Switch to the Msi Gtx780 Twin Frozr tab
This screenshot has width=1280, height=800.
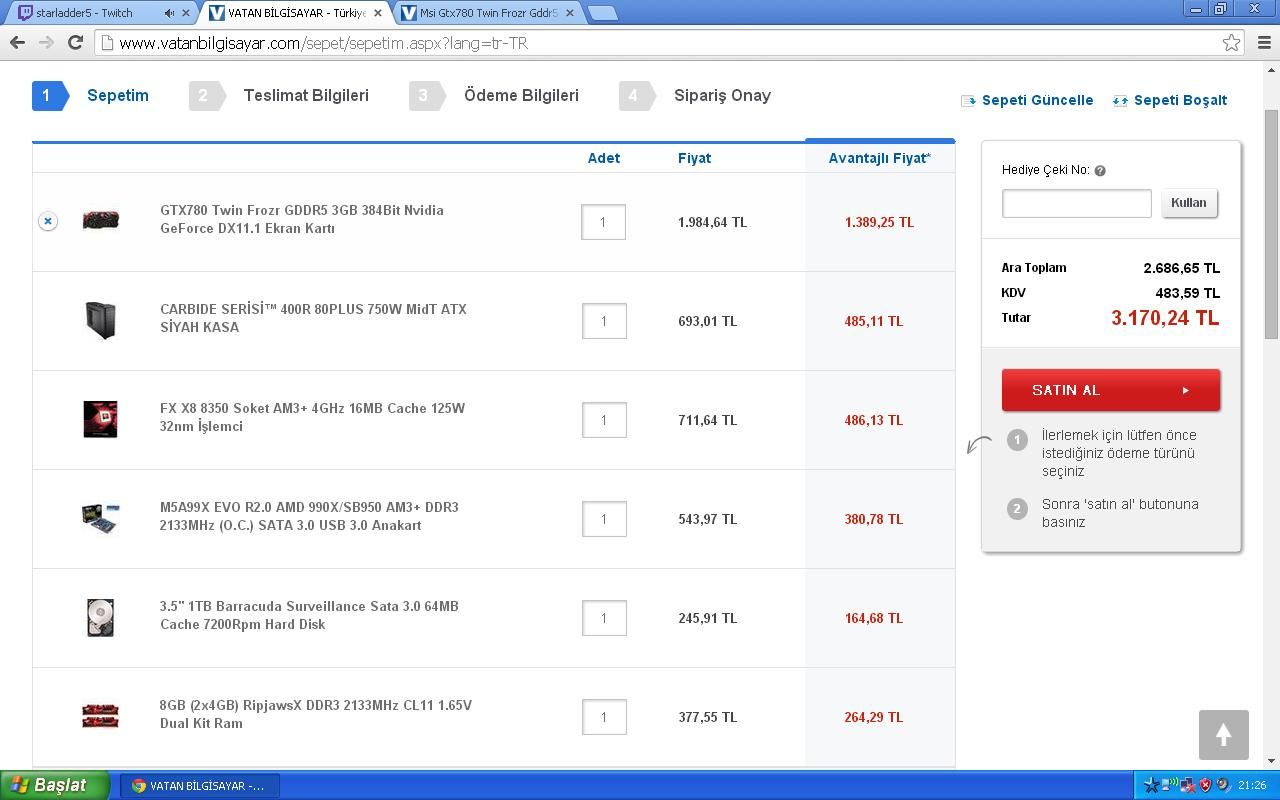488,13
